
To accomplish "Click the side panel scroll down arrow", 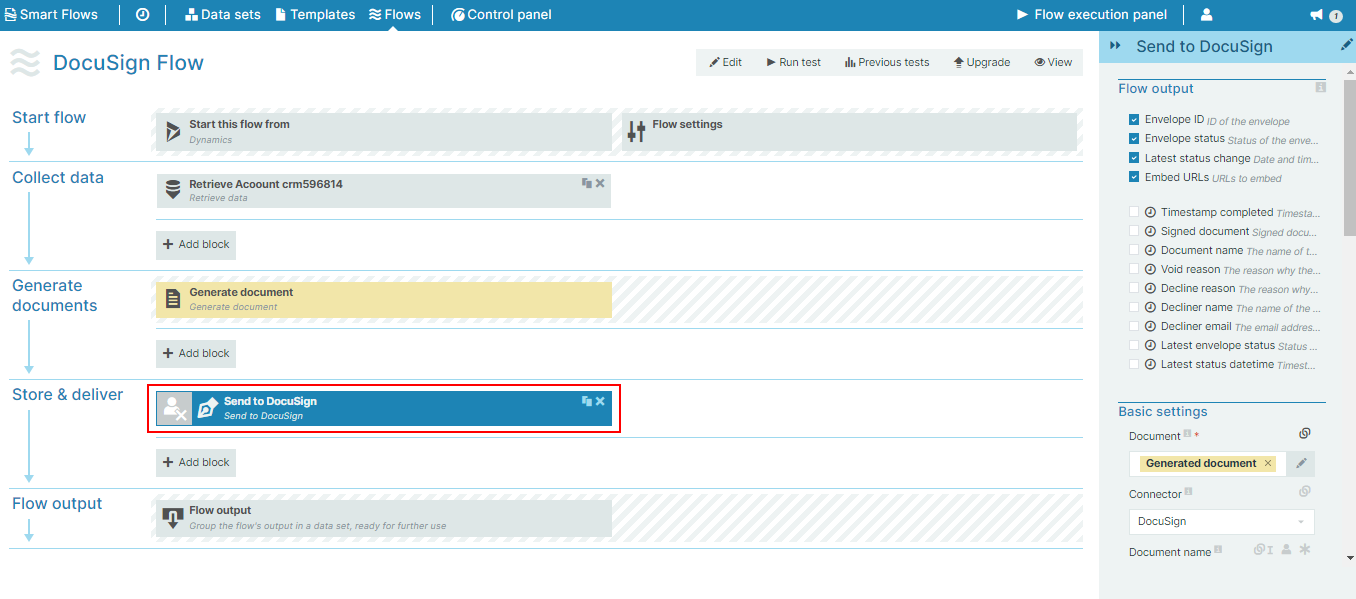I will coord(1350,558).
